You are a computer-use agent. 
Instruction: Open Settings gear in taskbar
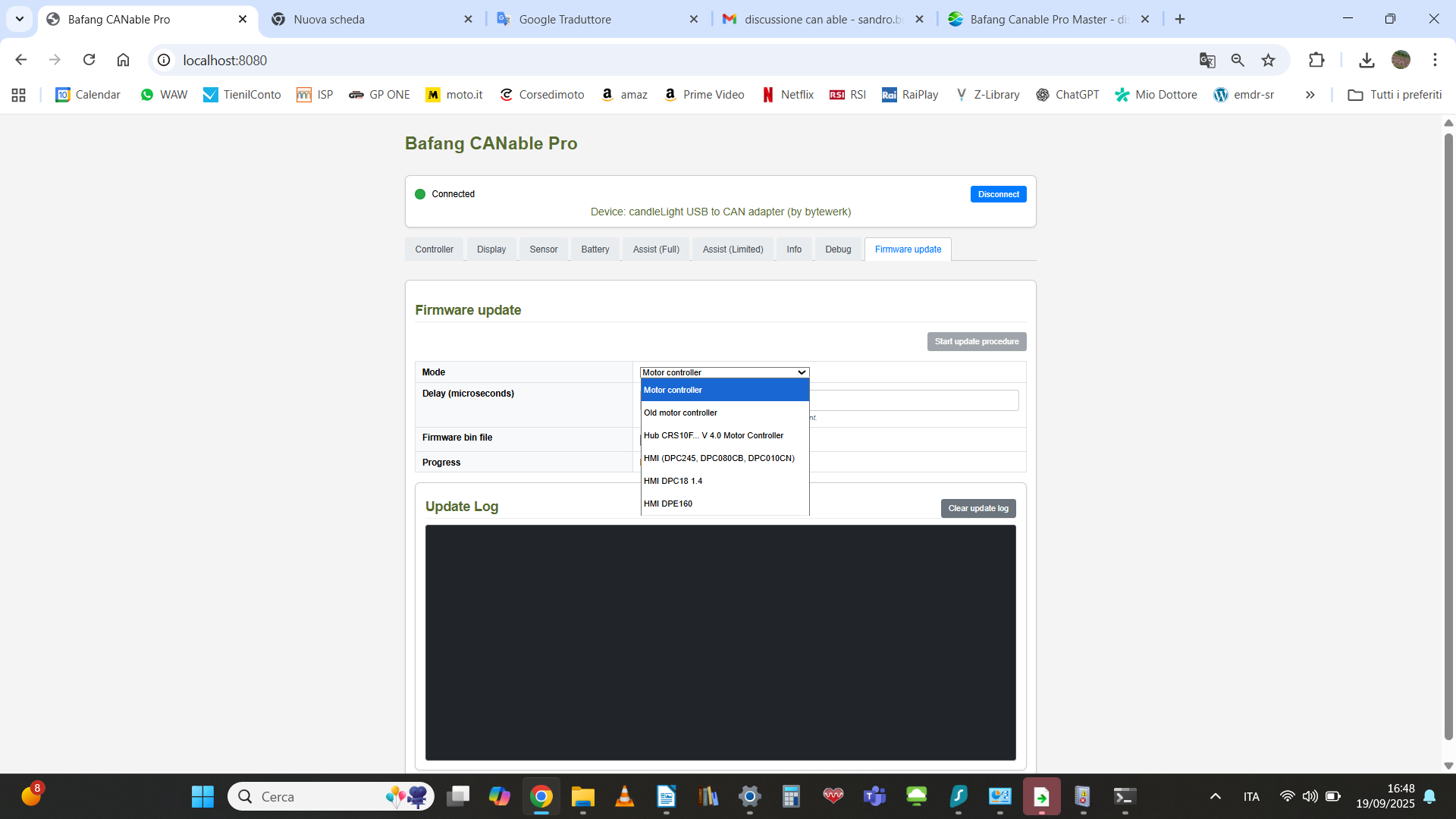(x=749, y=796)
